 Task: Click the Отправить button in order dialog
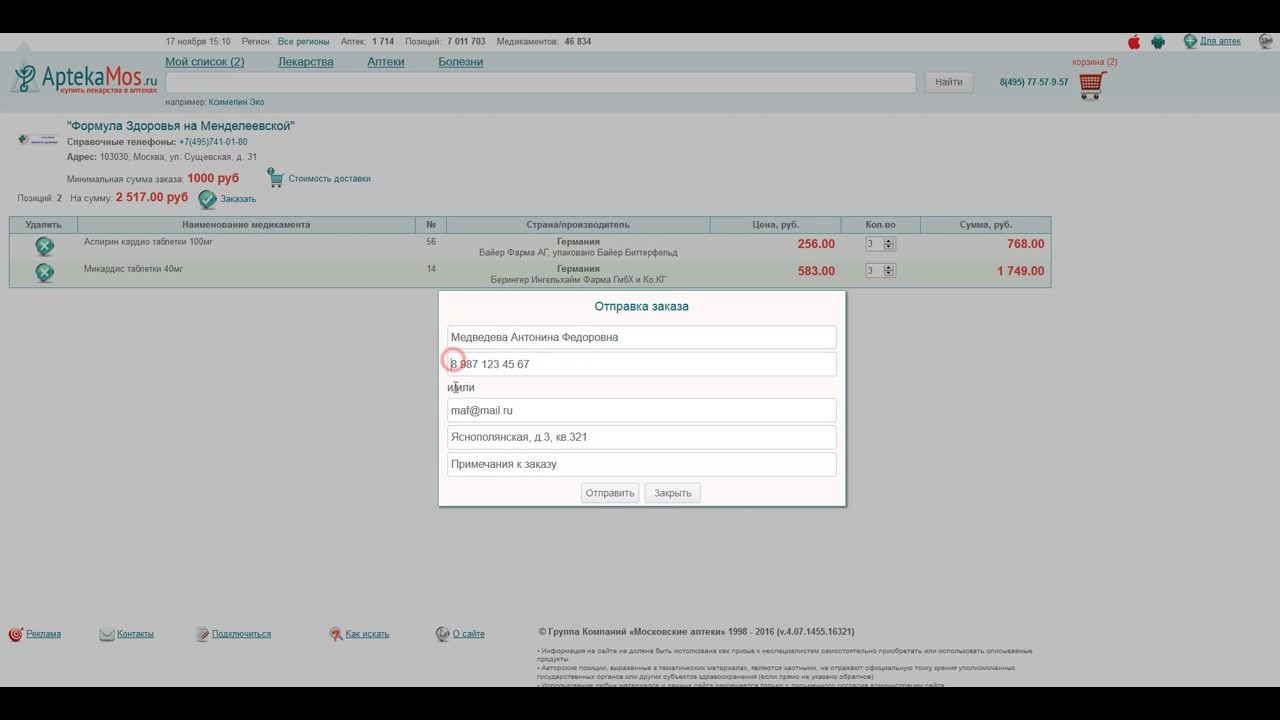pos(610,493)
